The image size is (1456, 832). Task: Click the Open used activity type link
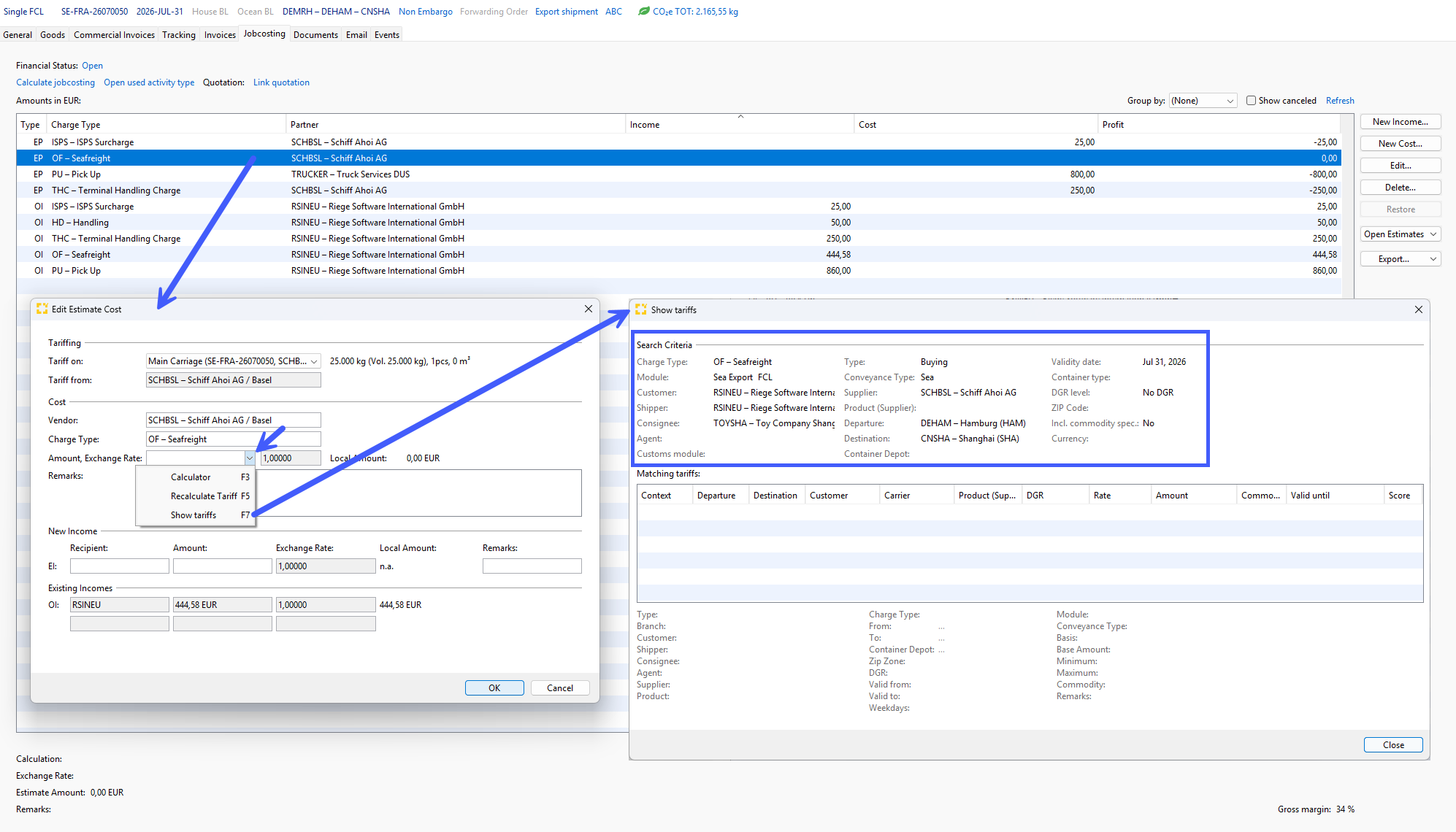149,82
